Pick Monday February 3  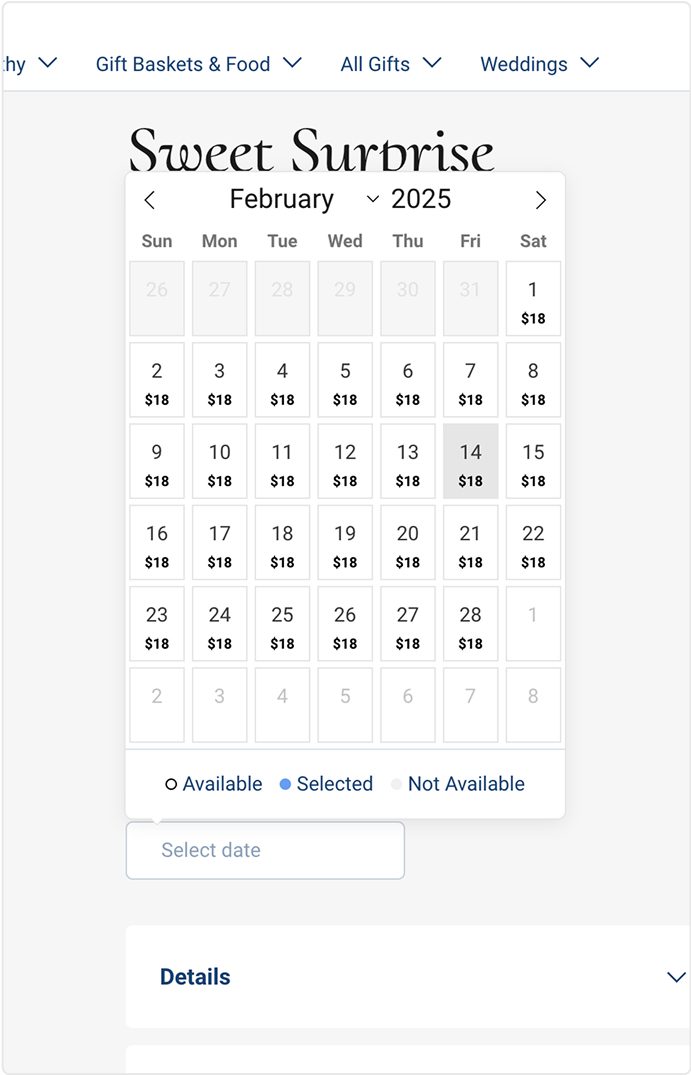220,380
